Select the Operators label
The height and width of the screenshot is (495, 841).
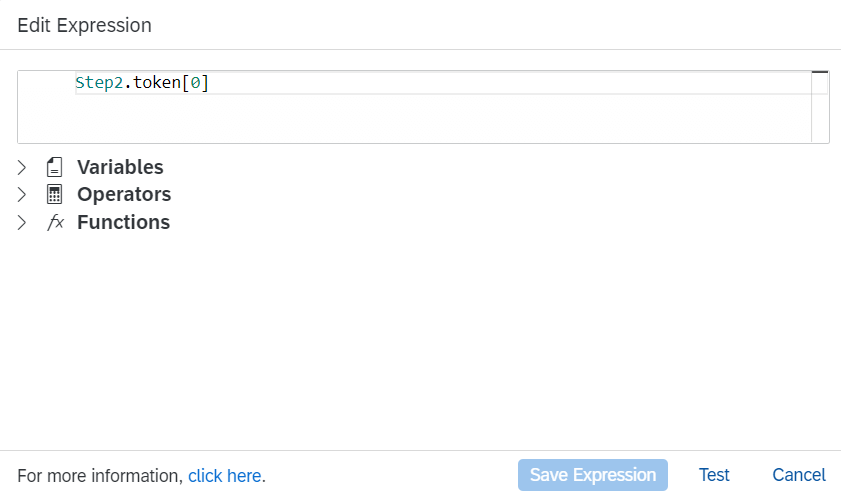pyautogui.click(x=124, y=195)
